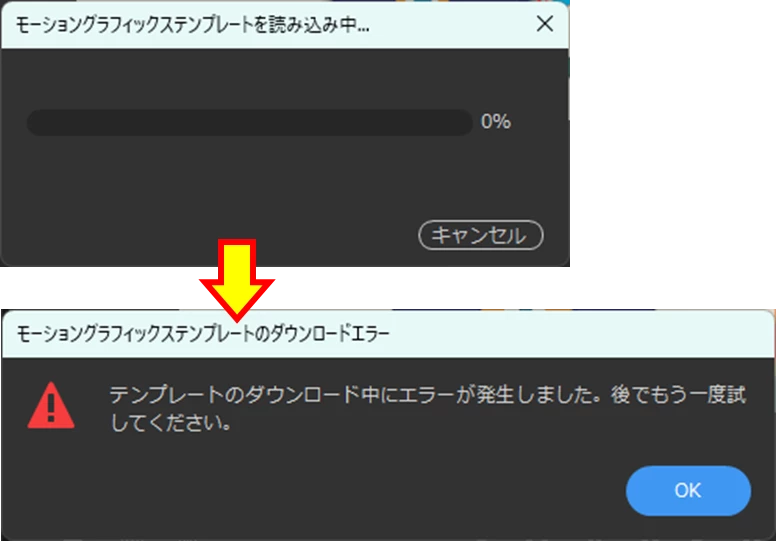Screen dimensions: 776x541
Task: Click the red warning triangle icon
Action: click(x=51, y=405)
